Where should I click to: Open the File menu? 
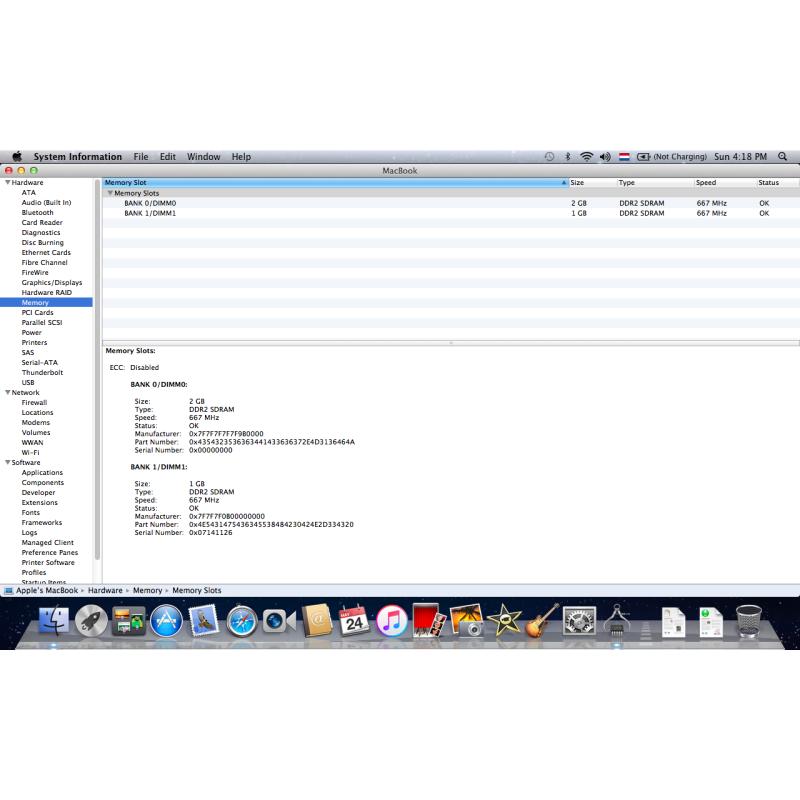pyautogui.click(x=141, y=156)
